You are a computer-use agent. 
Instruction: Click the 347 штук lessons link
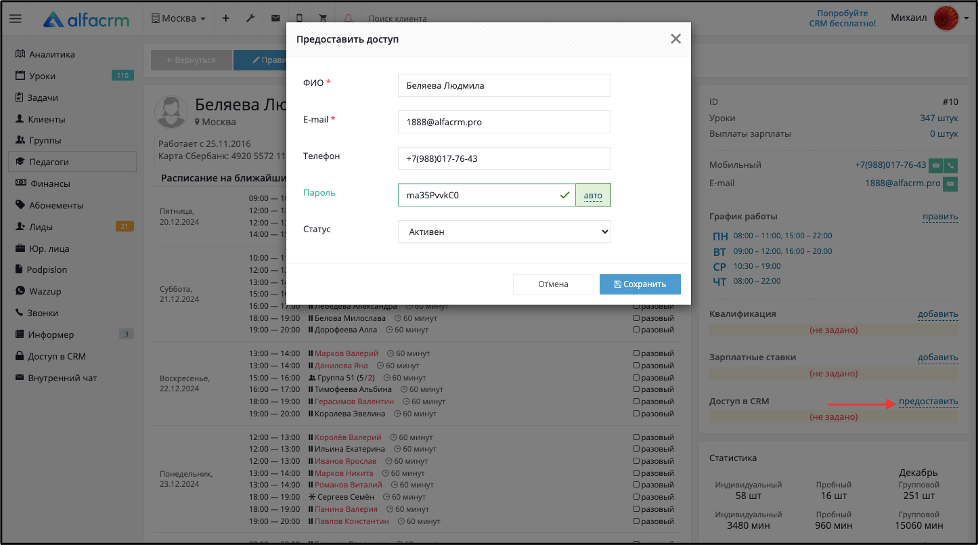939,118
